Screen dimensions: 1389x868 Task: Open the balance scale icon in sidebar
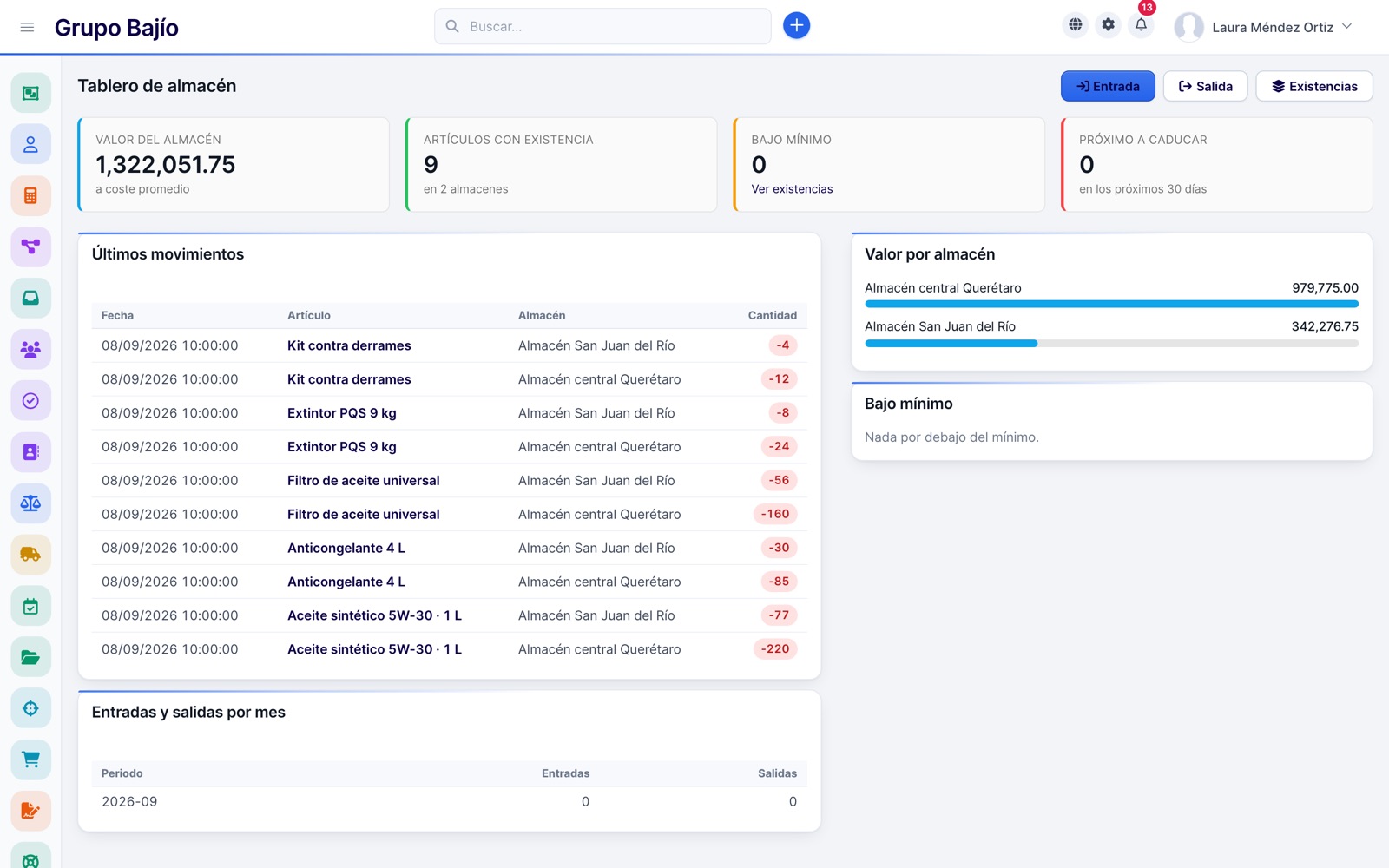pos(30,503)
